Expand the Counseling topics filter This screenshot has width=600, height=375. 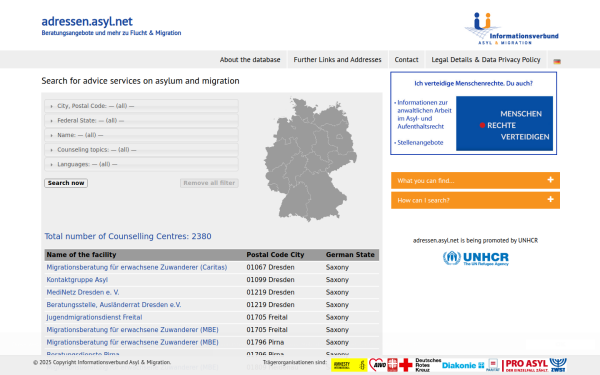(141, 149)
